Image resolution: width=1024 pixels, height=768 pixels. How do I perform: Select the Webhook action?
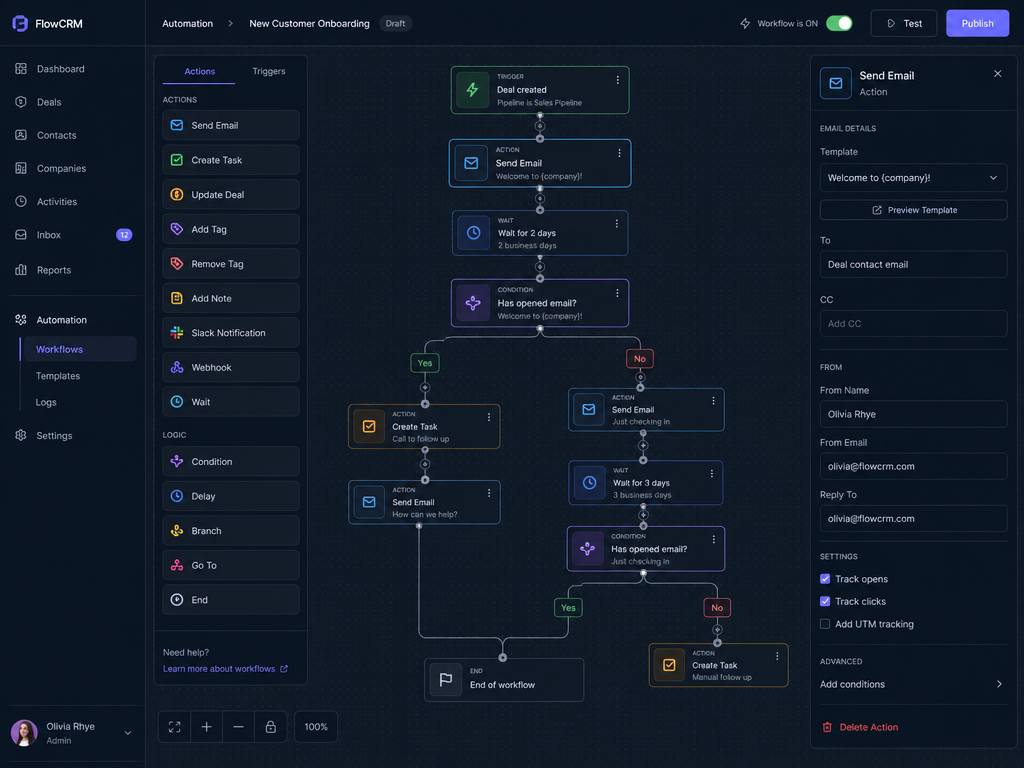point(231,368)
